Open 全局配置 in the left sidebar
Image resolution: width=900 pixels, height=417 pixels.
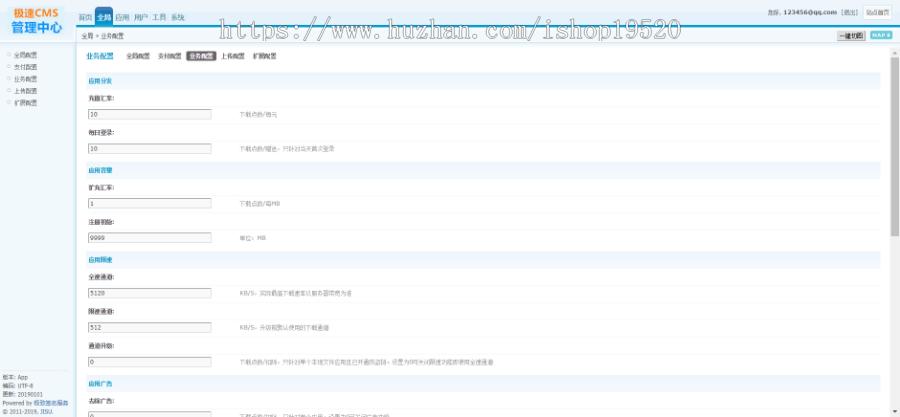point(25,55)
